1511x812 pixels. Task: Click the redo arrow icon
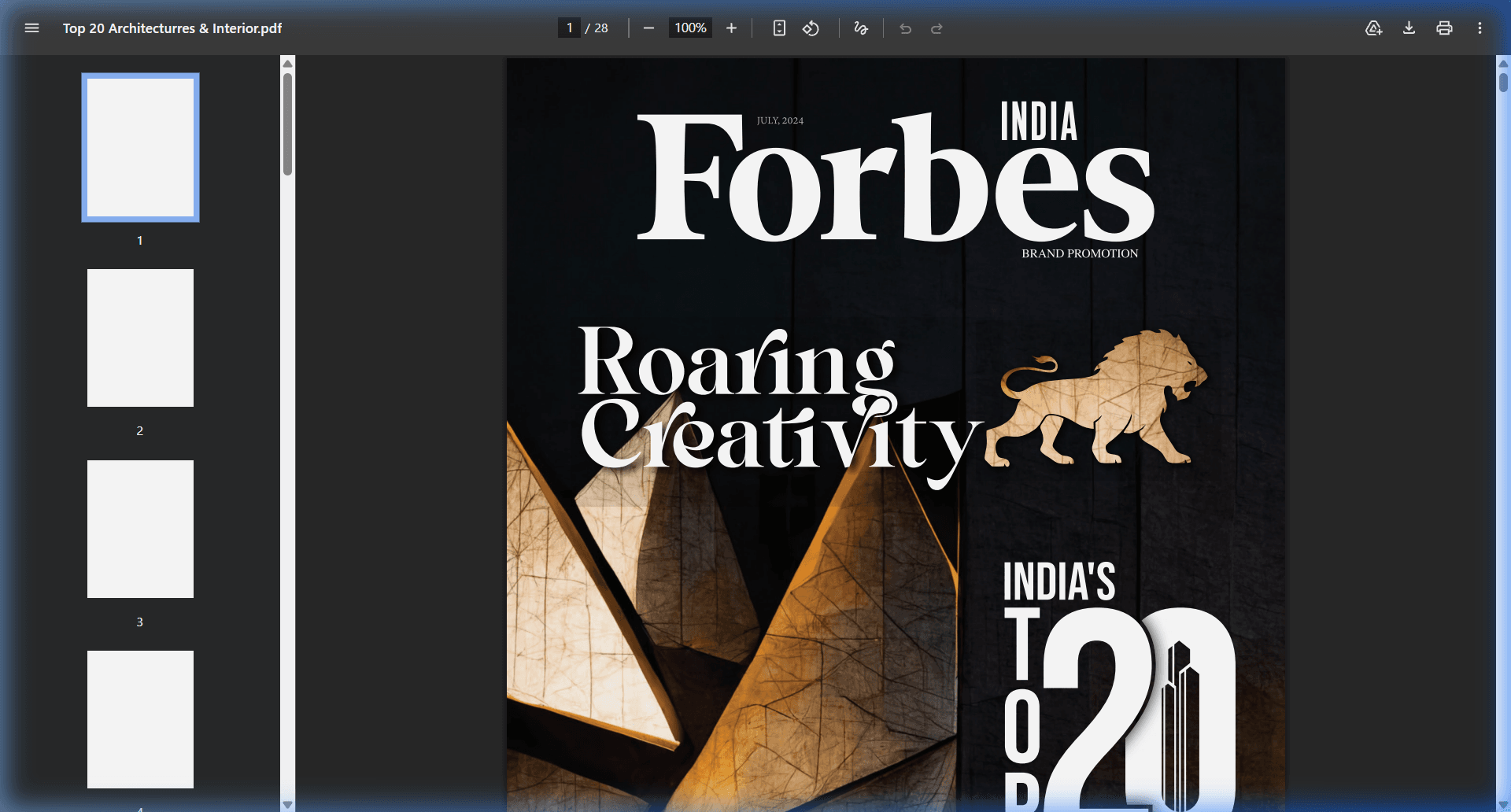pyautogui.click(x=937, y=28)
